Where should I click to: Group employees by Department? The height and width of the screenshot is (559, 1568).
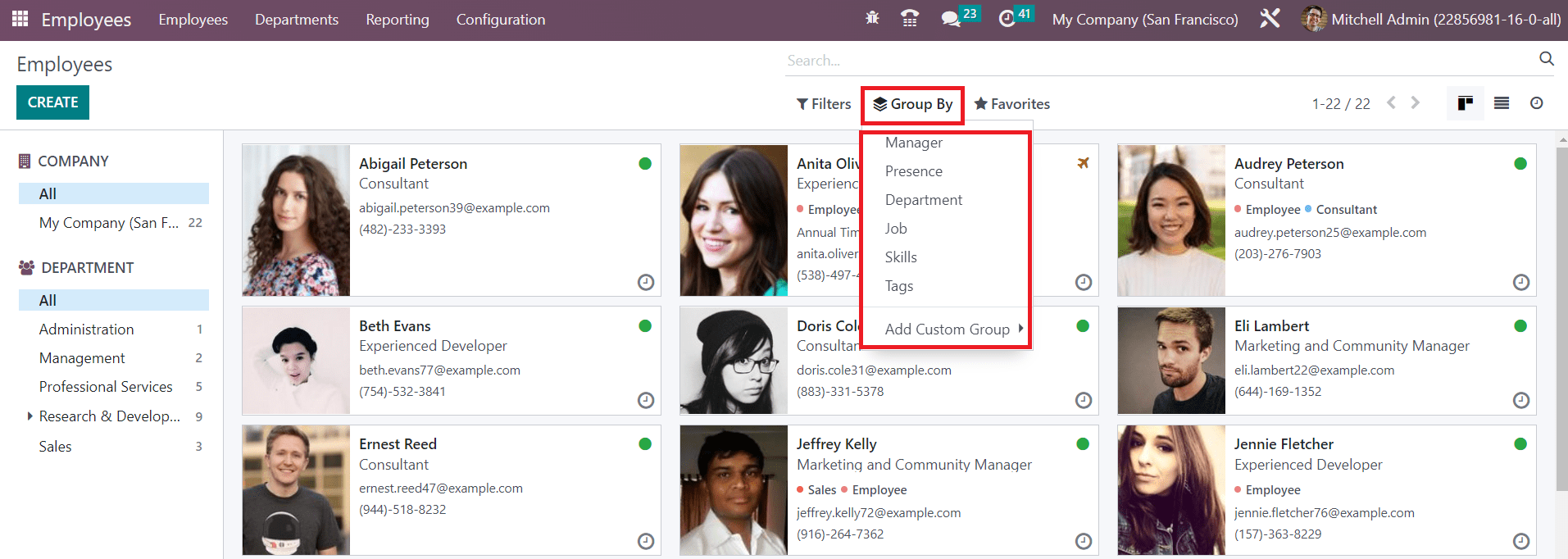[923, 200]
